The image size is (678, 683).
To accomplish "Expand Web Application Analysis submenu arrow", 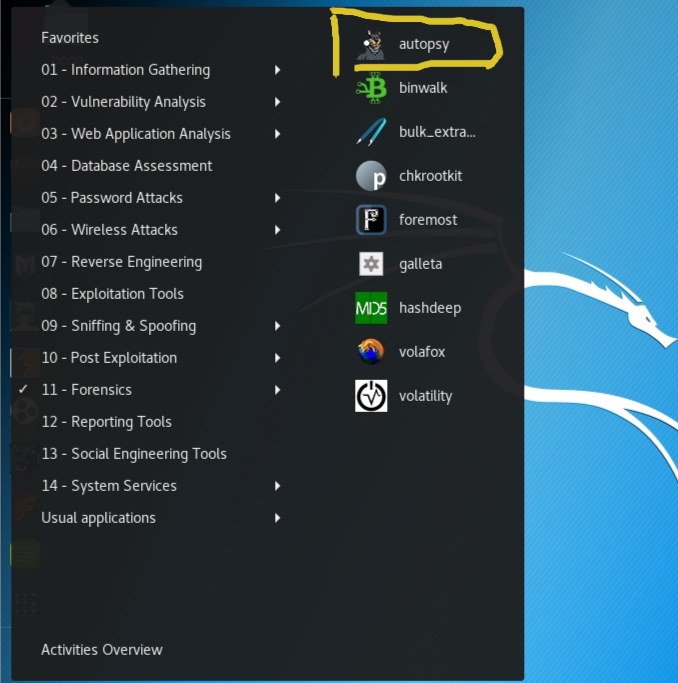I will [x=277, y=134].
